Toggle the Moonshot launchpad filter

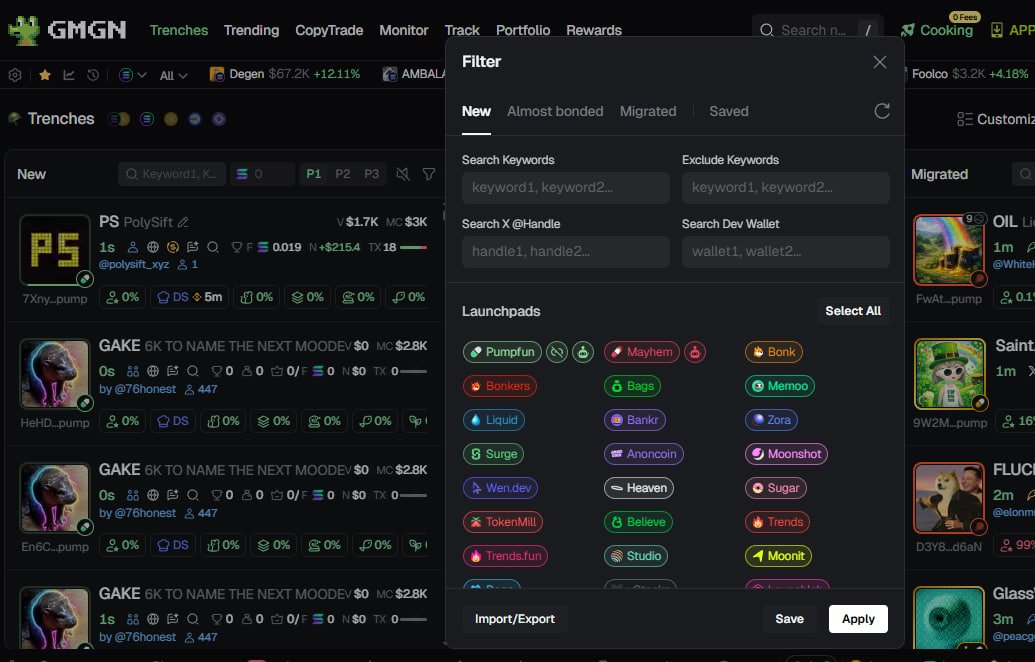coord(786,454)
